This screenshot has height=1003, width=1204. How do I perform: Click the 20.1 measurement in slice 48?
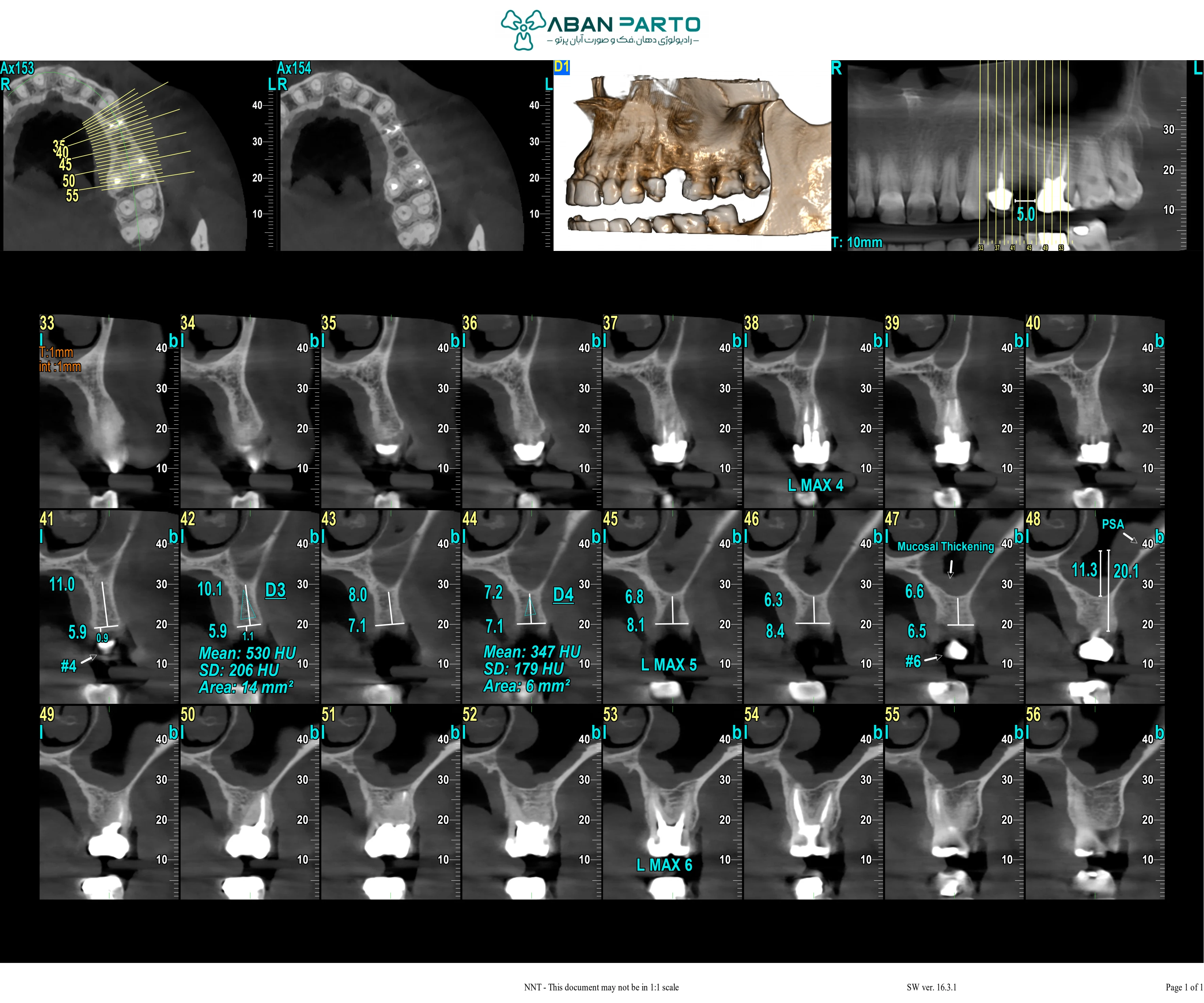pyautogui.click(x=1125, y=571)
